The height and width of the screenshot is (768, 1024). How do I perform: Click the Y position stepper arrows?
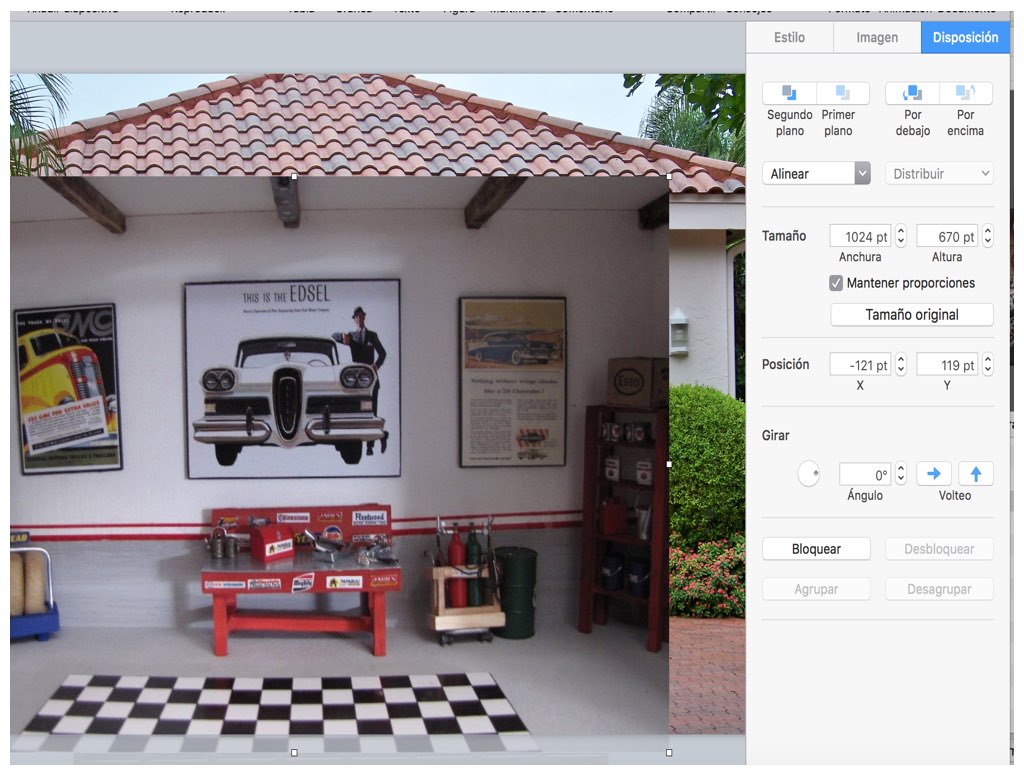point(988,364)
